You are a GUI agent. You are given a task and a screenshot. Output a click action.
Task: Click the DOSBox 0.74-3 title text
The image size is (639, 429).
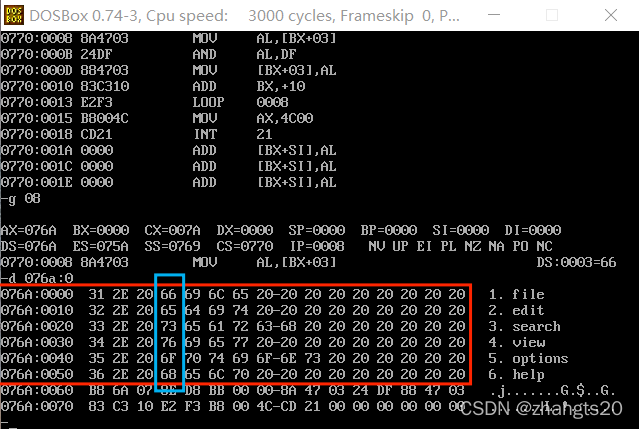click(245, 16)
